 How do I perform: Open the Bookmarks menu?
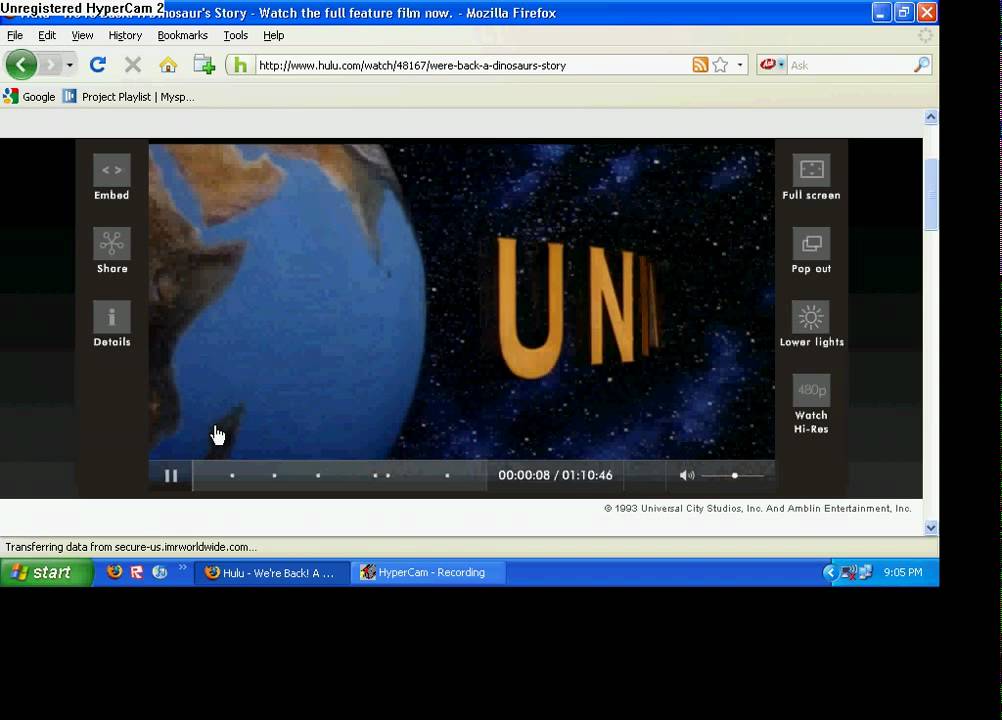pyautogui.click(x=183, y=35)
